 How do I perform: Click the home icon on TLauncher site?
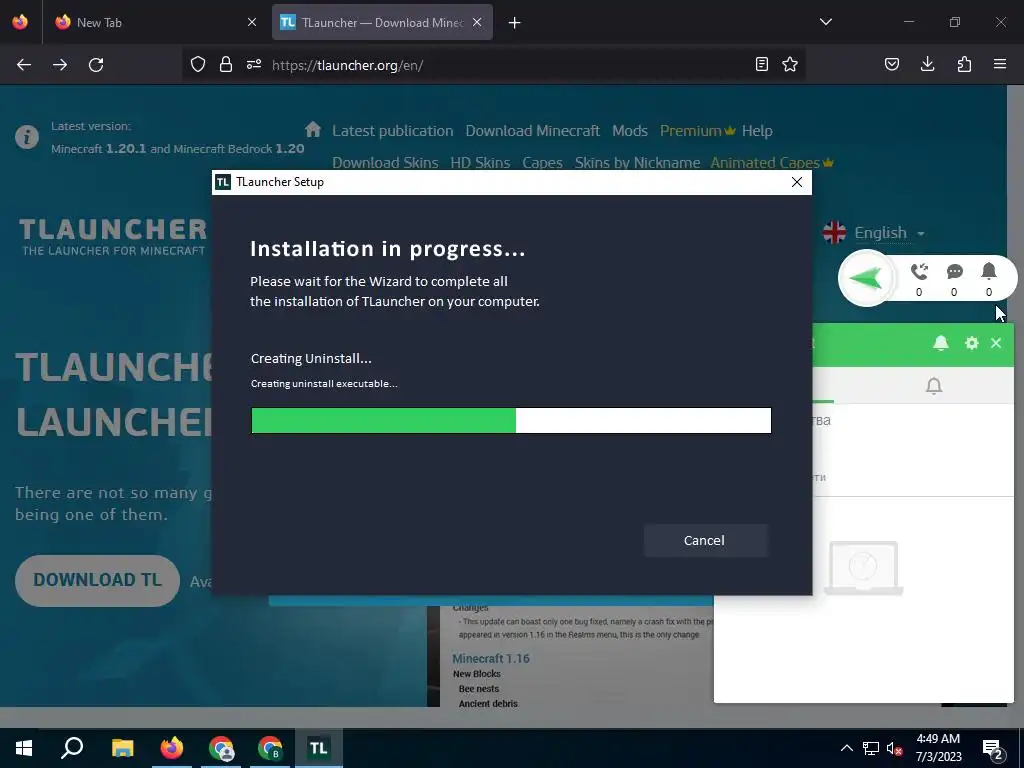coord(313,129)
